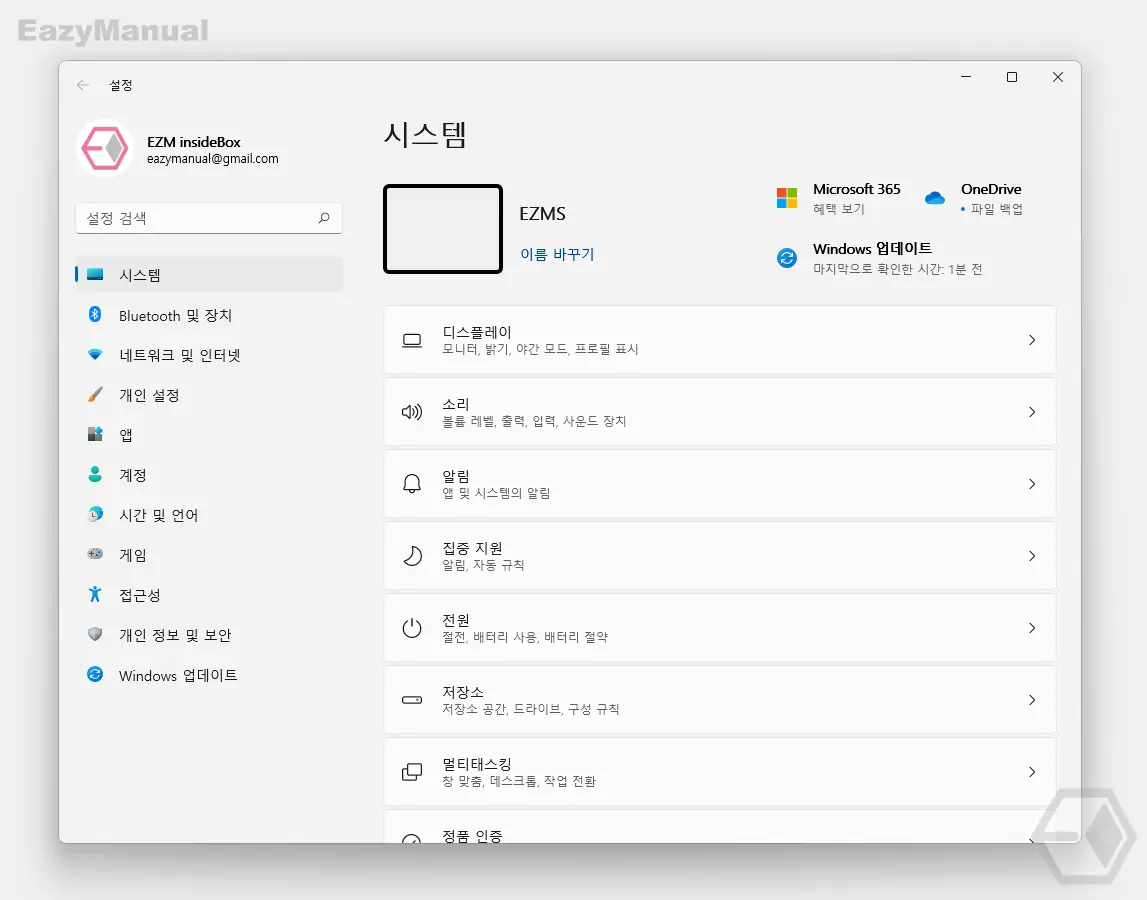
Task: Click the desktop preview thumbnail beside EZMS
Action: pyautogui.click(x=443, y=229)
